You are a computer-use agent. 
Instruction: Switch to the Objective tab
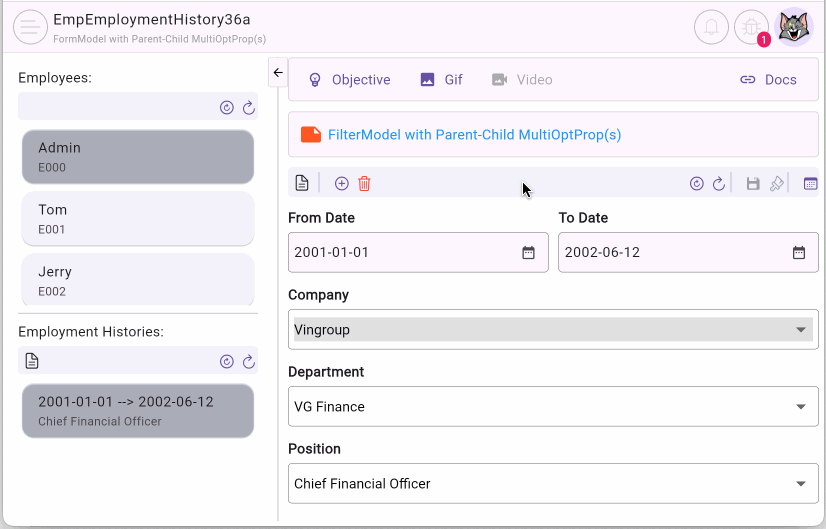(x=349, y=80)
